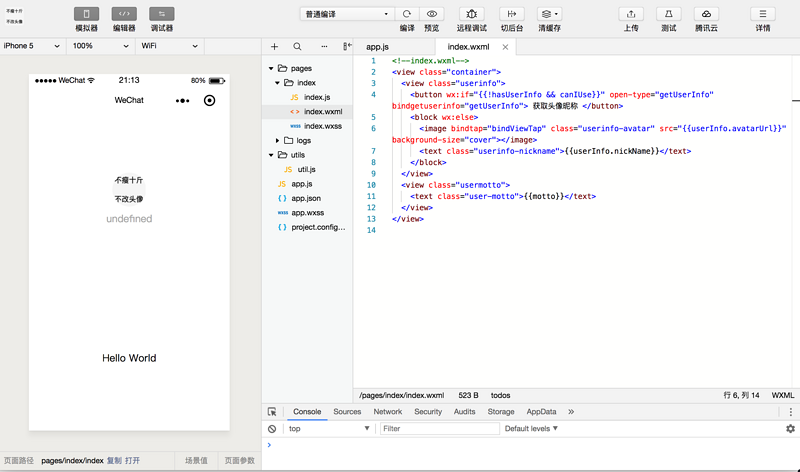Expand the logs folder
The height and width of the screenshot is (472, 800).
pos(278,140)
